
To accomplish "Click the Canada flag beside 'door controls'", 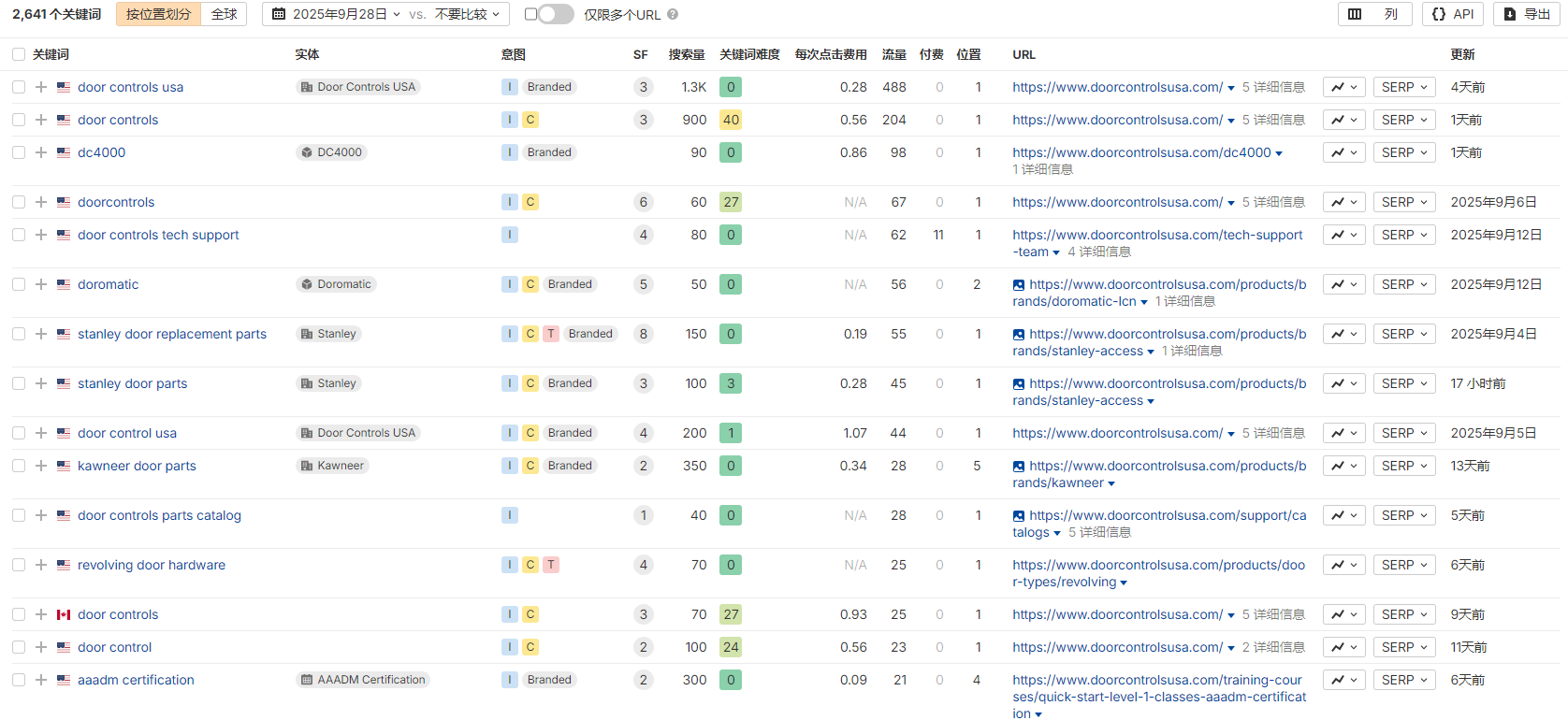I will 64,614.
